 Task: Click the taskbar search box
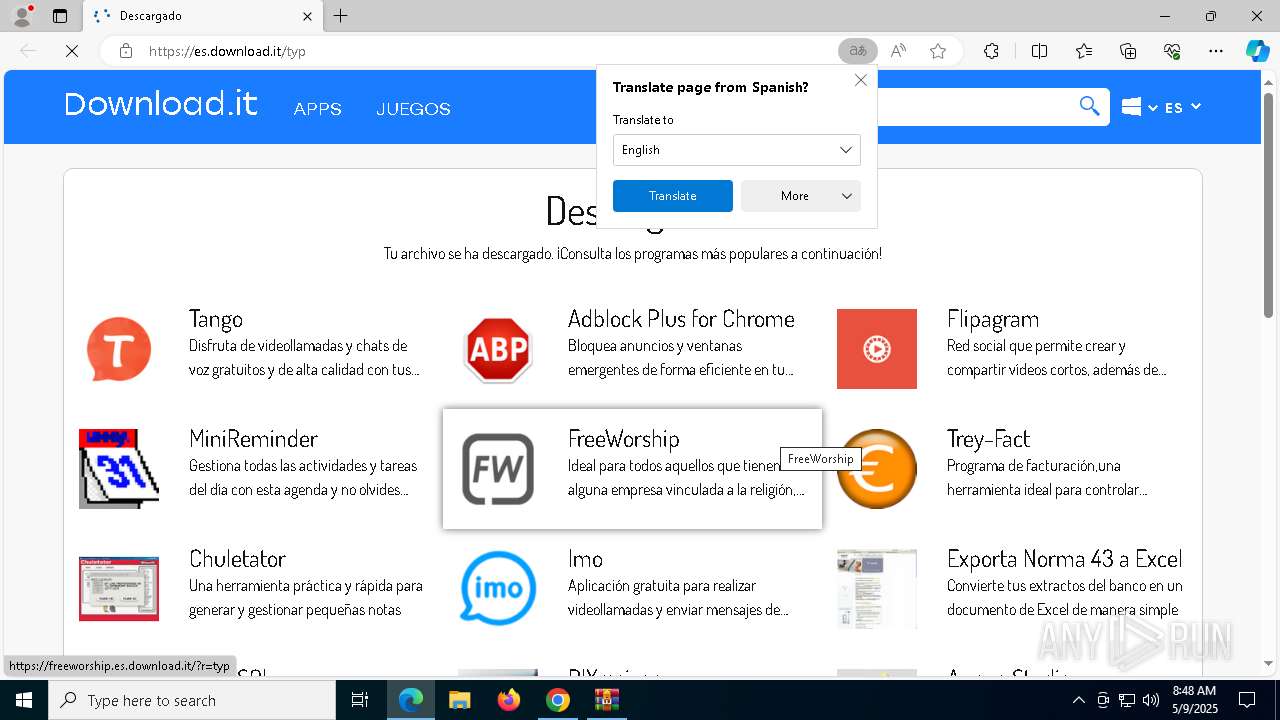click(192, 700)
